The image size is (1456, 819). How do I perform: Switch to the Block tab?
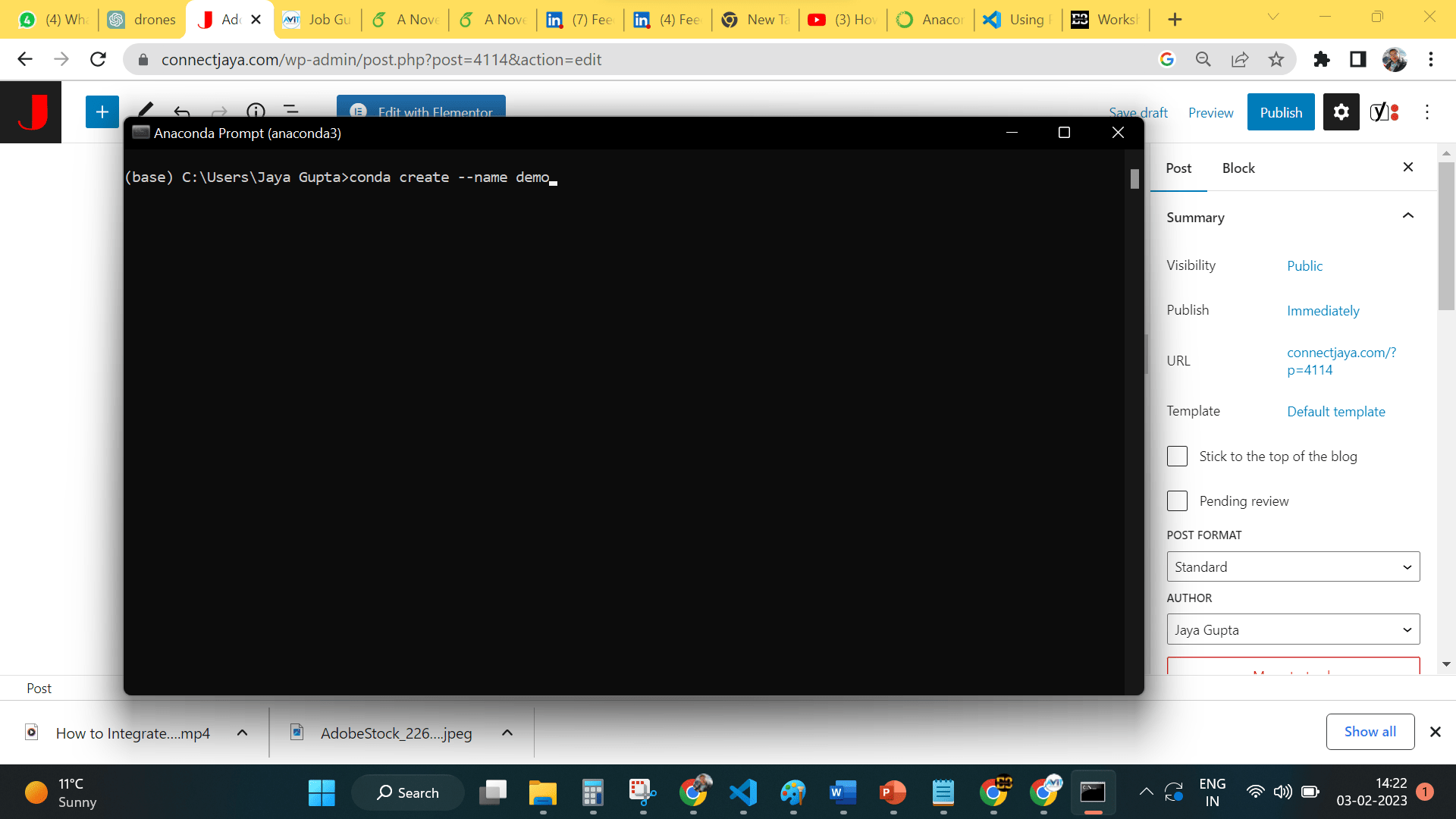tap(1238, 168)
